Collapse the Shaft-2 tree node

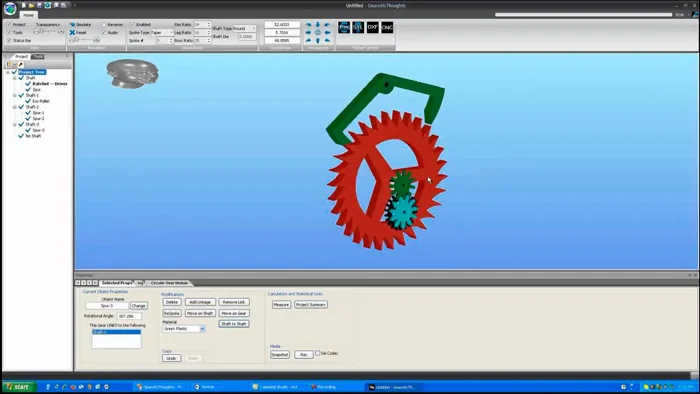point(15,107)
